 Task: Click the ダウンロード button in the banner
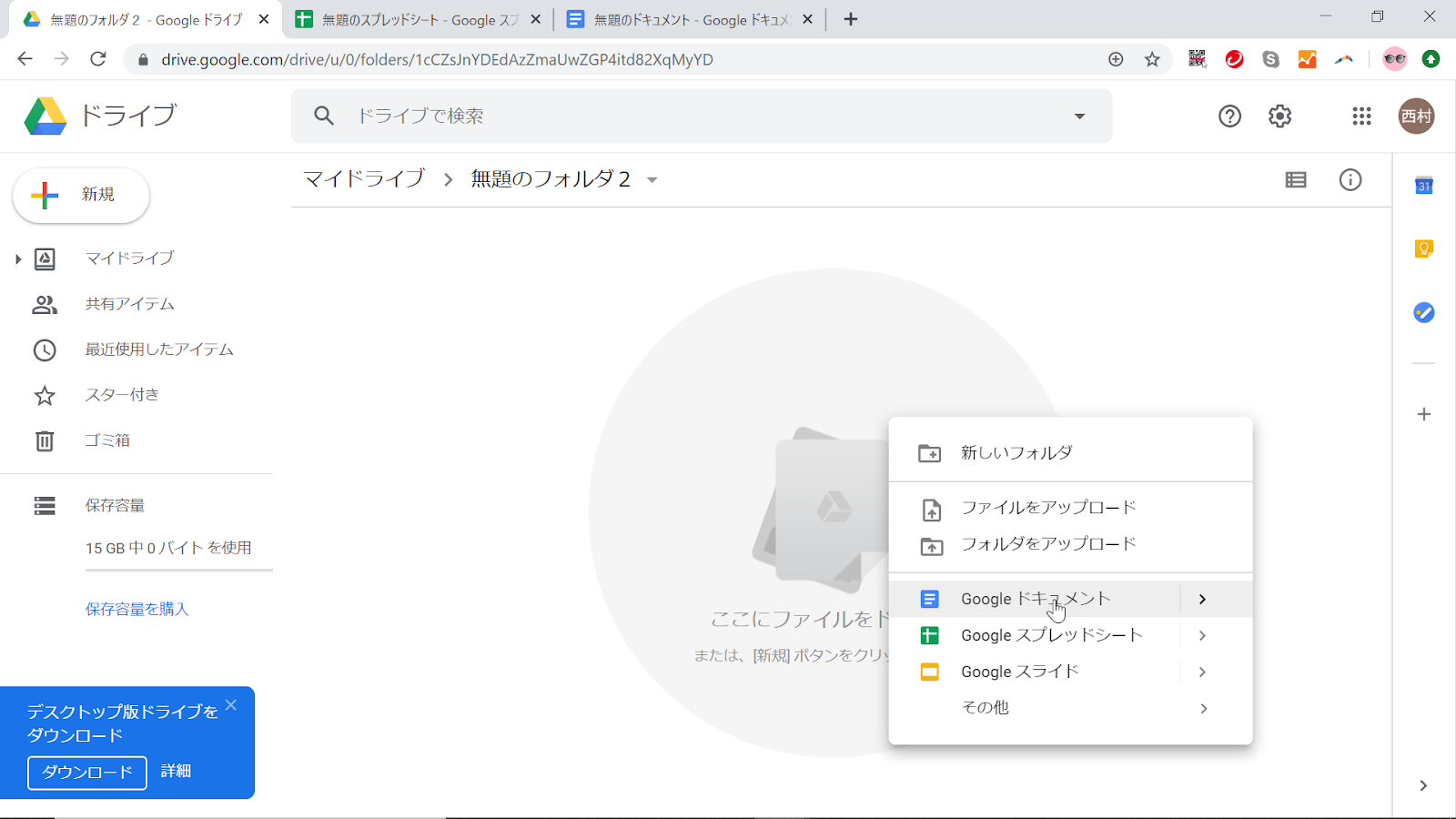(87, 773)
